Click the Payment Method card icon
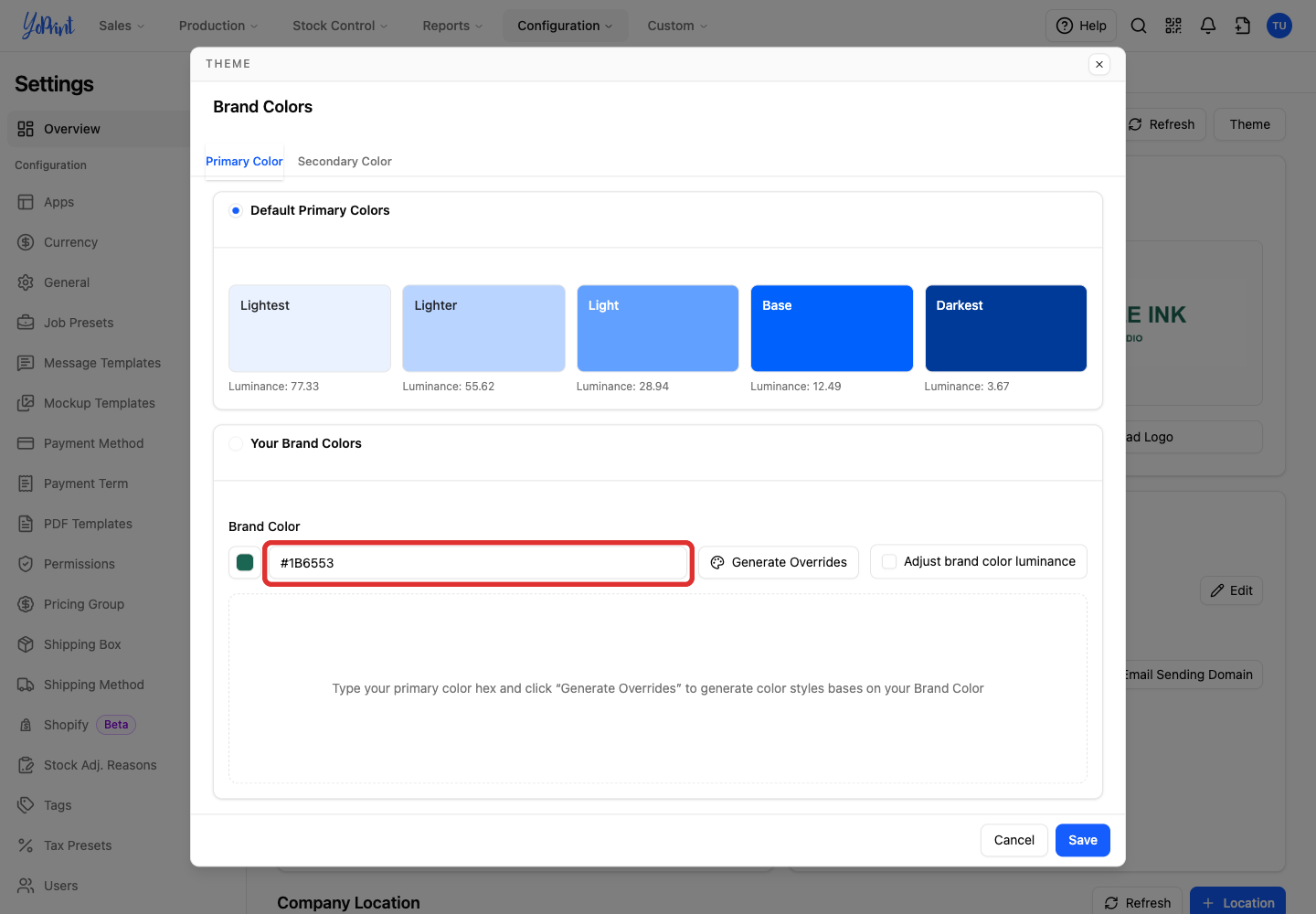Screen dimensions: 1316x914 tap(26, 443)
